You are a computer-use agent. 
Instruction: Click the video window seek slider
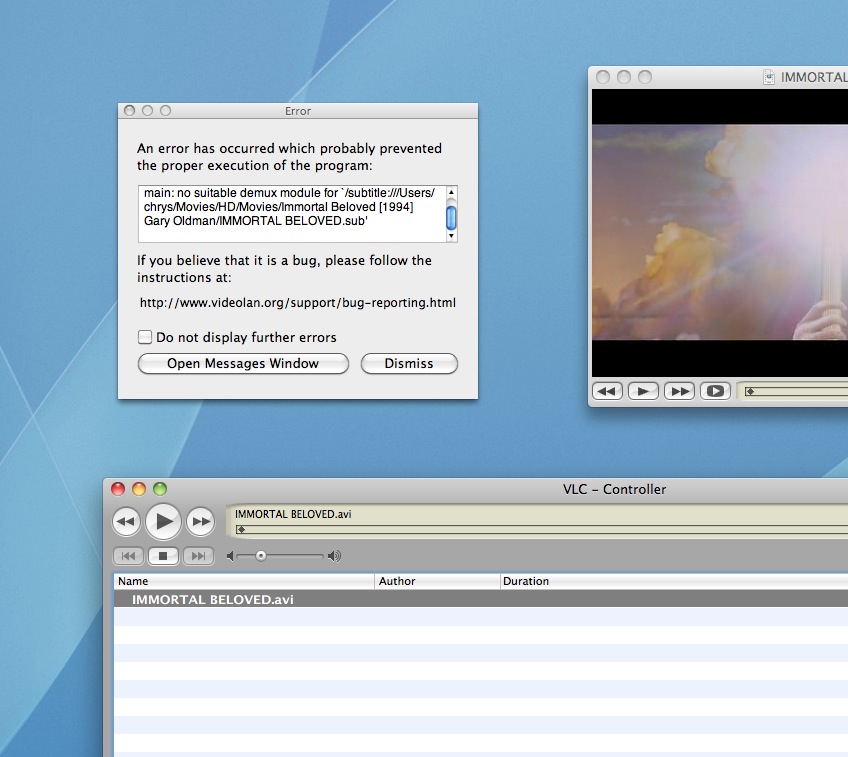(x=796, y=391)
